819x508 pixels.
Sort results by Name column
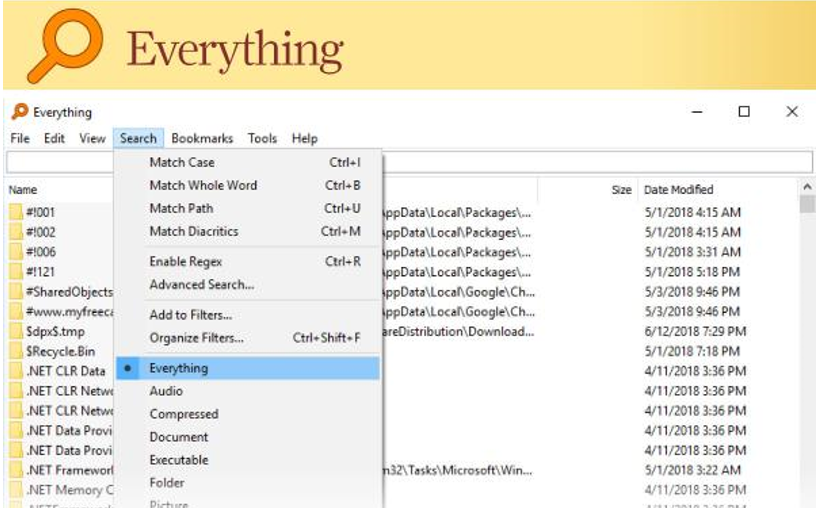[x=23, y=190]
